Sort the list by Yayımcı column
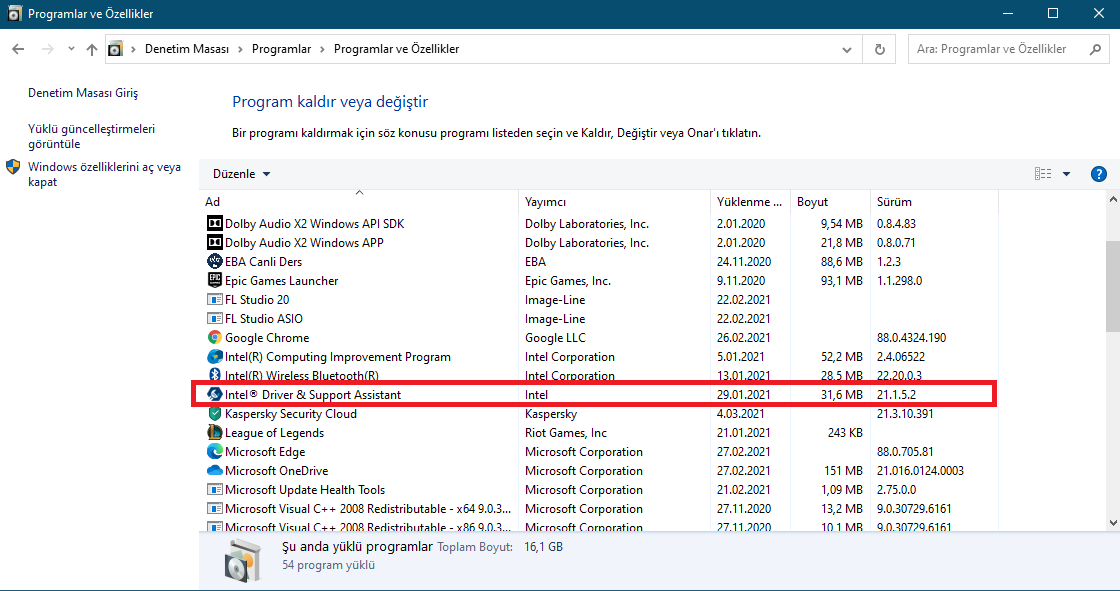The height and width of the screenshot is (591, 1120). [545, 202]
